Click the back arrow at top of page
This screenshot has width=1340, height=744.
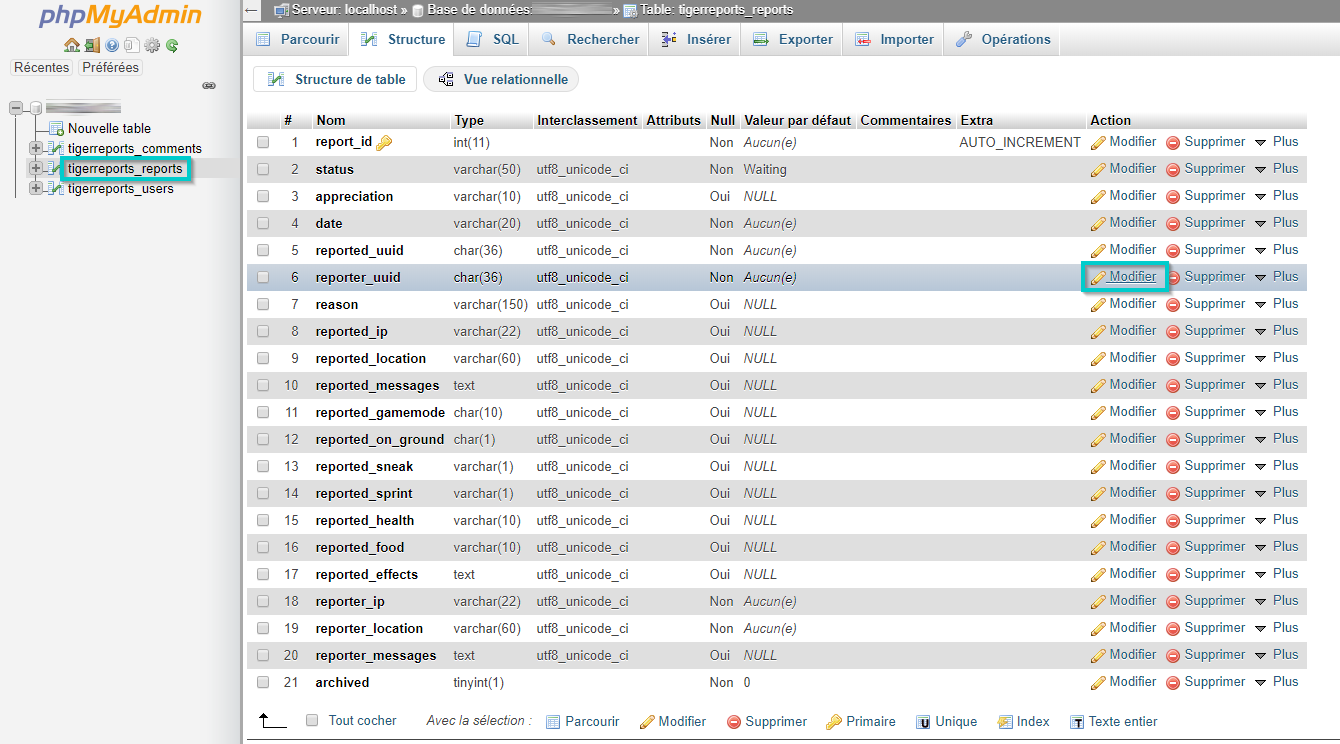253,10
